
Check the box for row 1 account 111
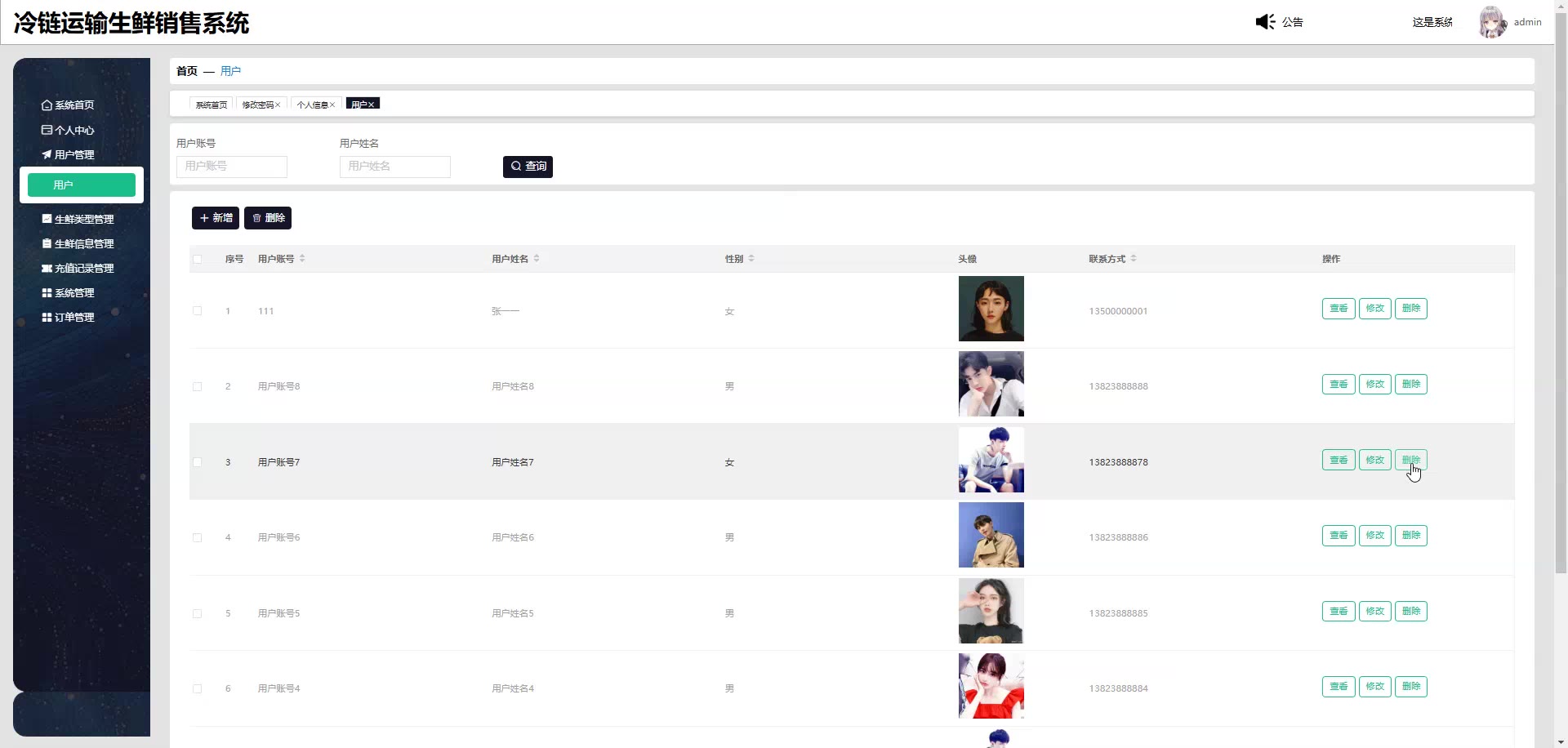click(x=197, y=311)
